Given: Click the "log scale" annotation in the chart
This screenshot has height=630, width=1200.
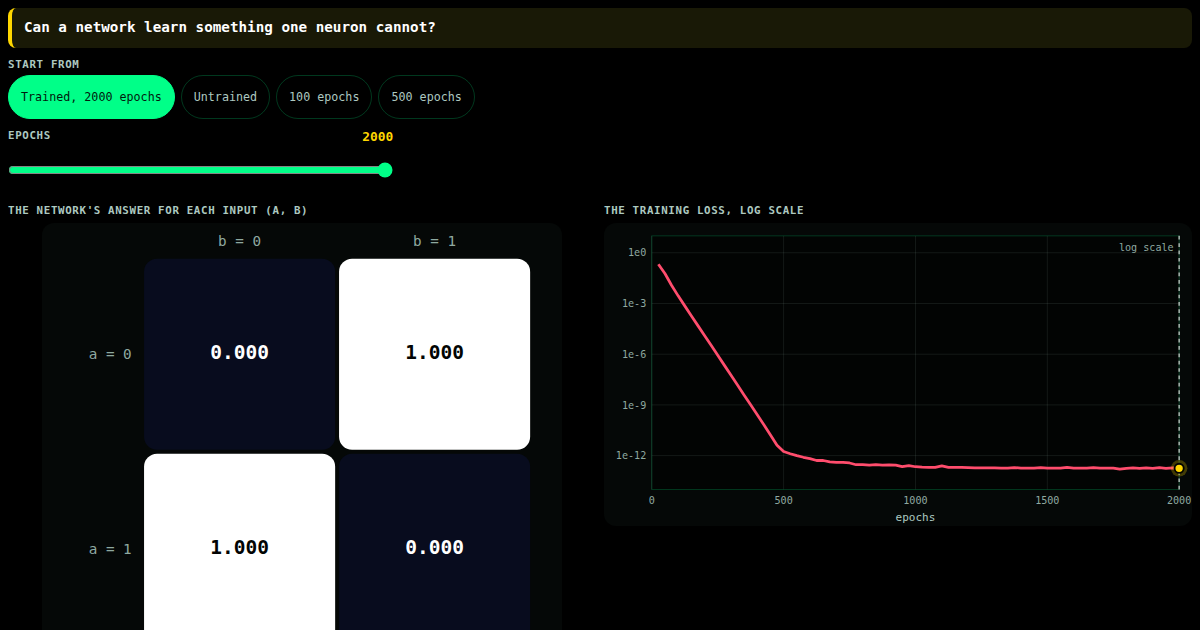Looking at the screenshot, I should click(x=1146, y=247).
